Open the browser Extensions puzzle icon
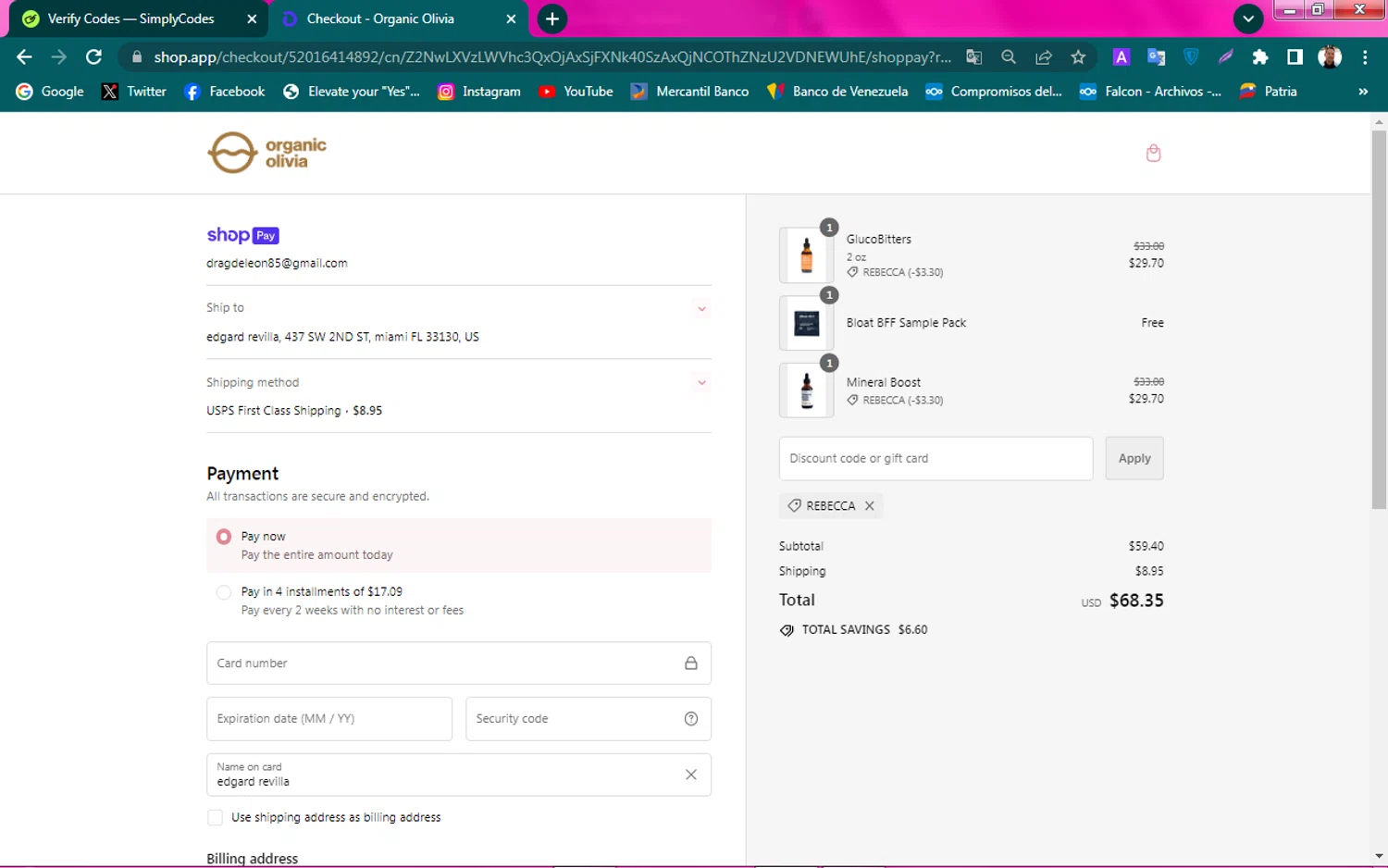This screenshot has width=1388, height=868. pos(1259,57)
